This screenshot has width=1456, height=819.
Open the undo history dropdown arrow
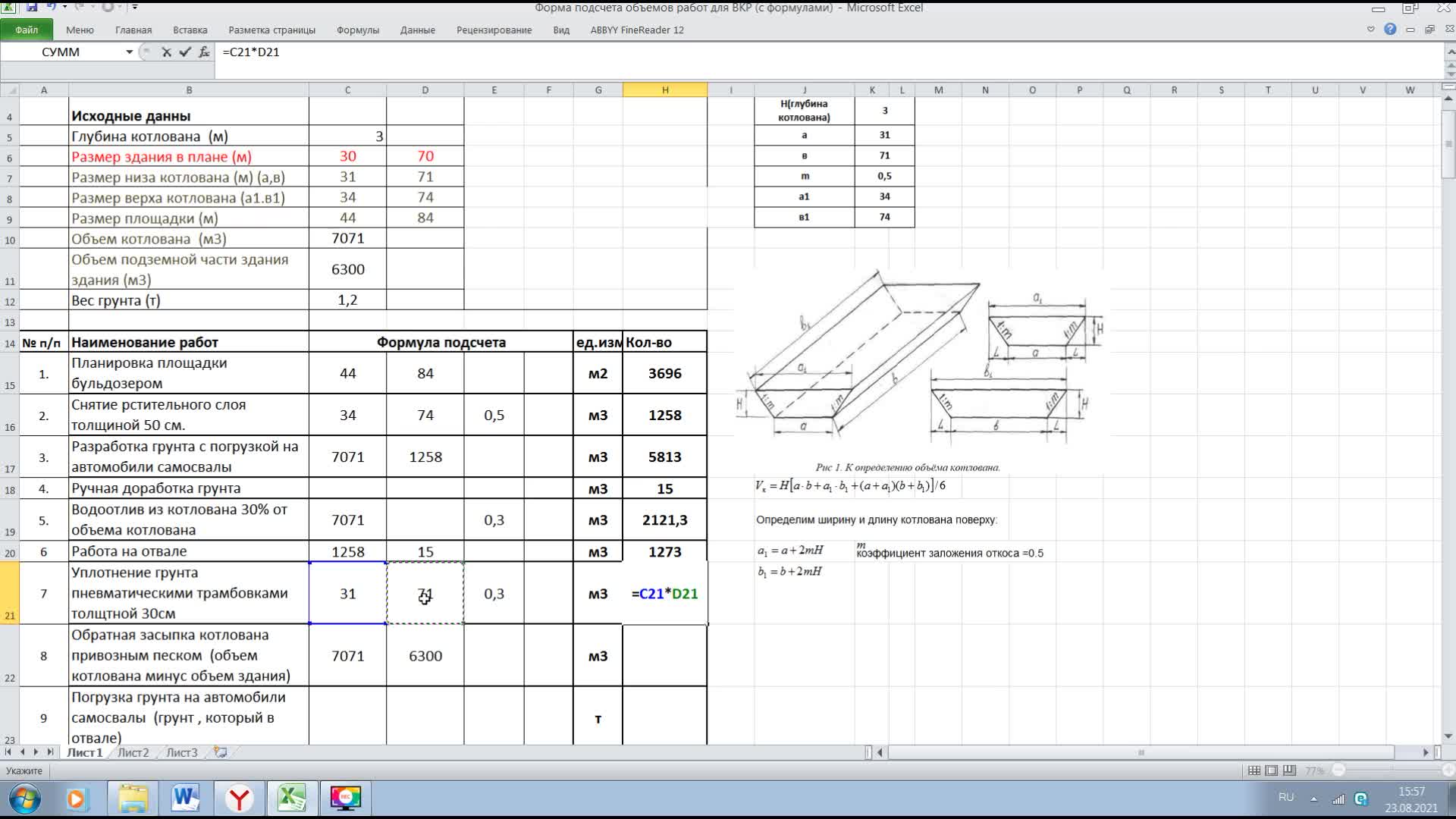tap(64, 7)
